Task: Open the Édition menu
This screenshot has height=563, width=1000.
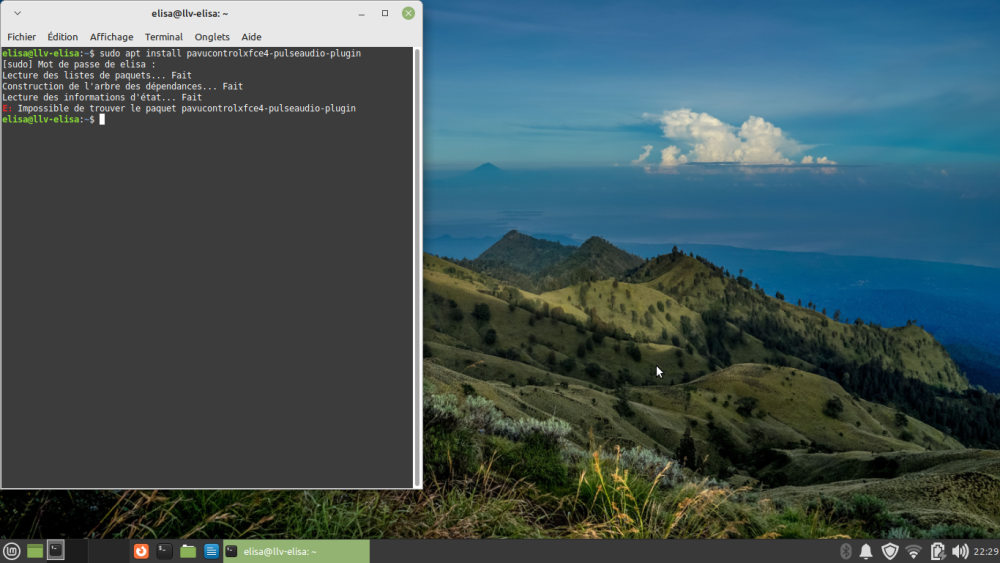Action: click(63, 37)
